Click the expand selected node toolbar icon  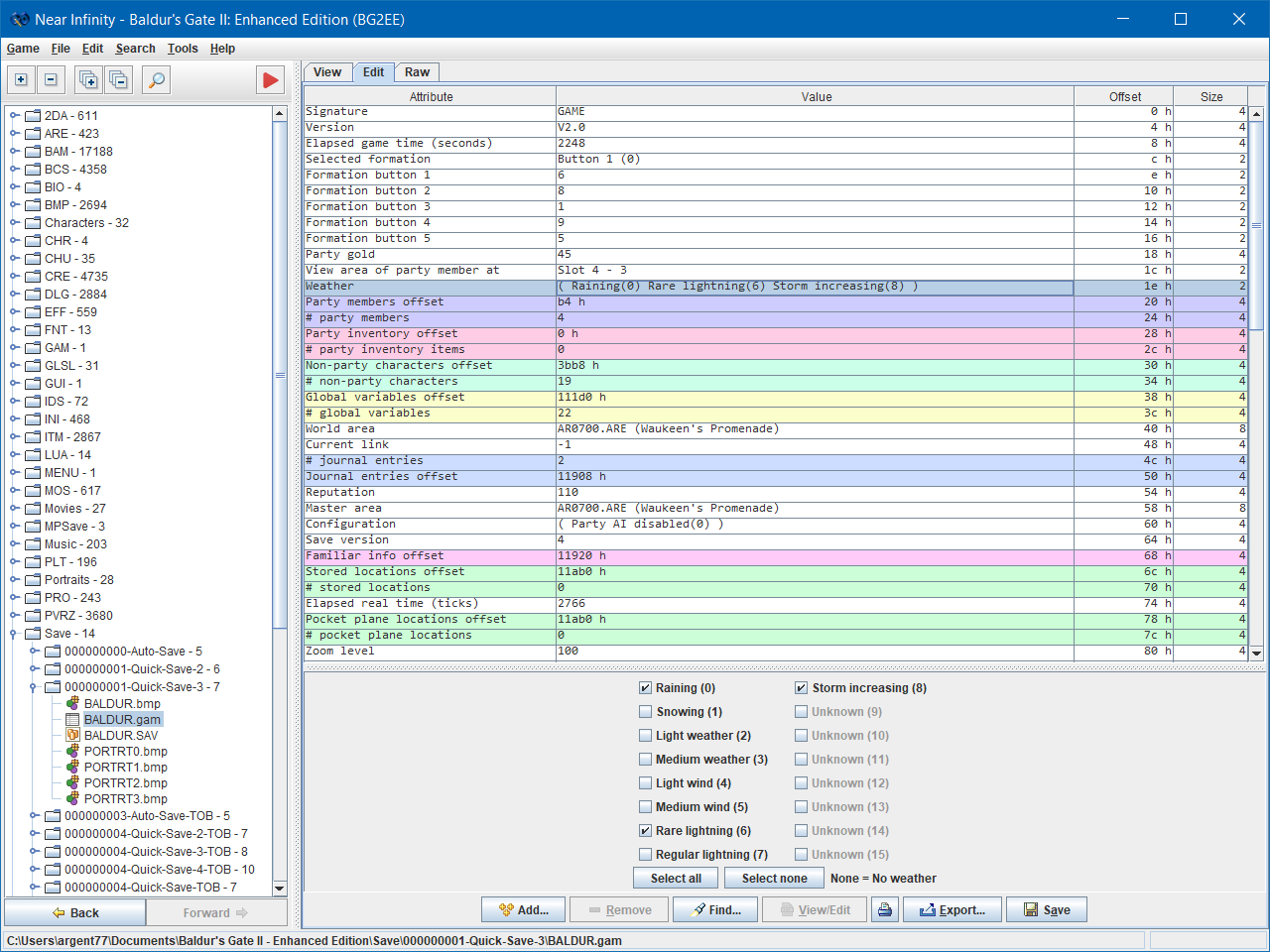(21, 80)
